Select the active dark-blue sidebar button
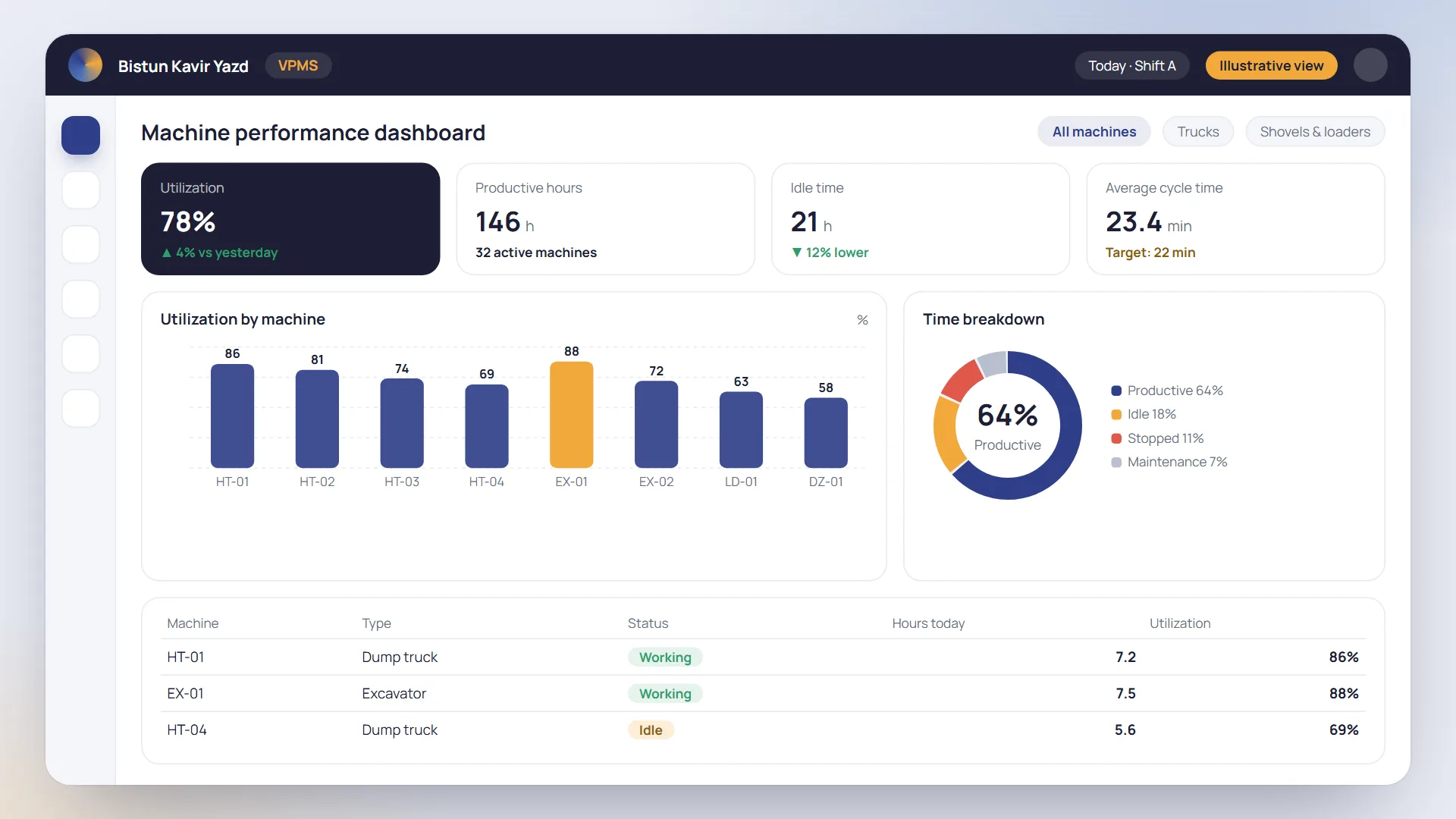 tap(80, 135)
